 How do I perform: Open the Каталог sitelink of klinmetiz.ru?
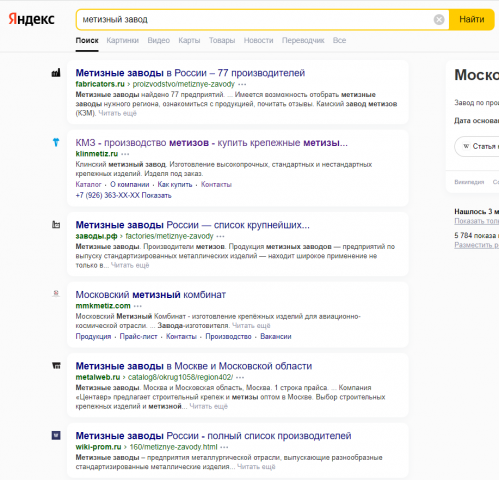(88, 184)
